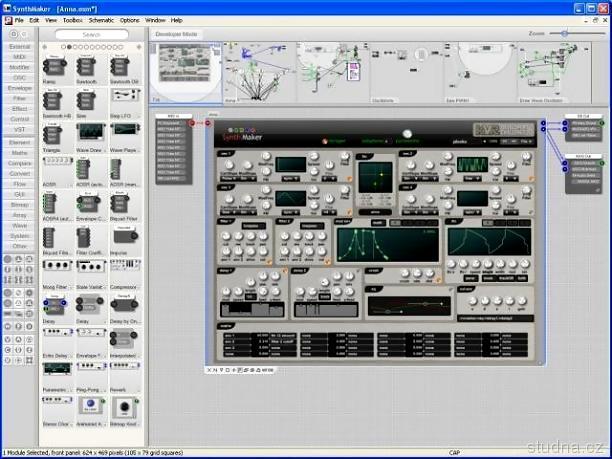Click the VST category button
Viewport: 612px width, 459px height.
tap(19, 130)
